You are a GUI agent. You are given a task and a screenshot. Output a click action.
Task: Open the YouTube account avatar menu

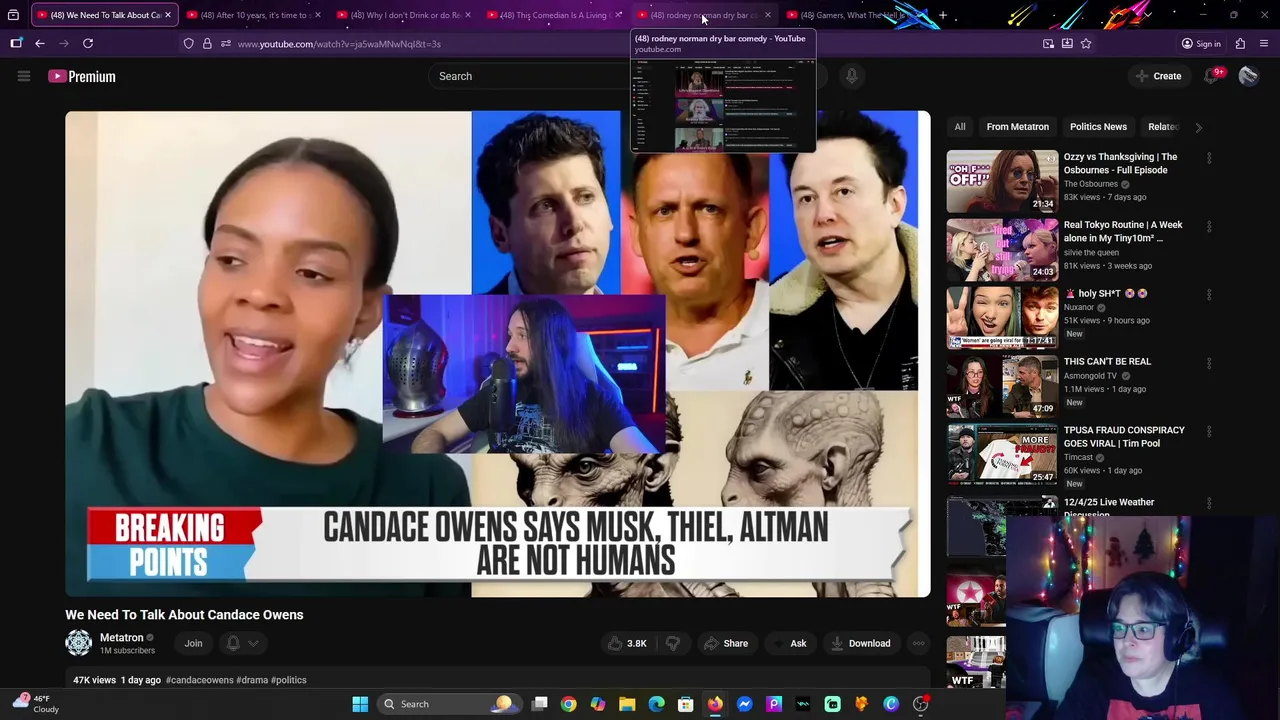pyautogui.click(x=1248, y=76)
